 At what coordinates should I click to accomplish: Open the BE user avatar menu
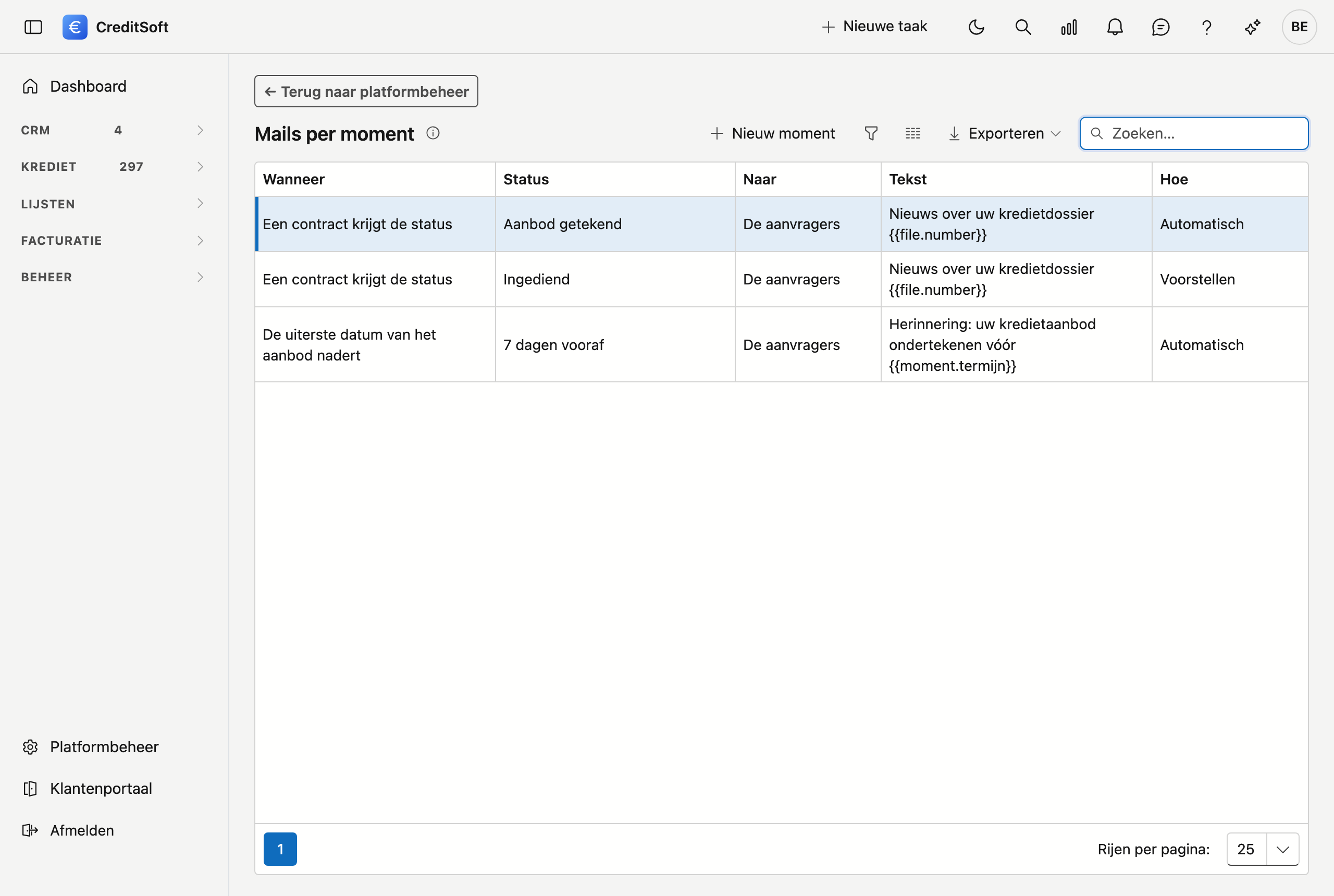pyautogui.click(x=1299, y=27)
